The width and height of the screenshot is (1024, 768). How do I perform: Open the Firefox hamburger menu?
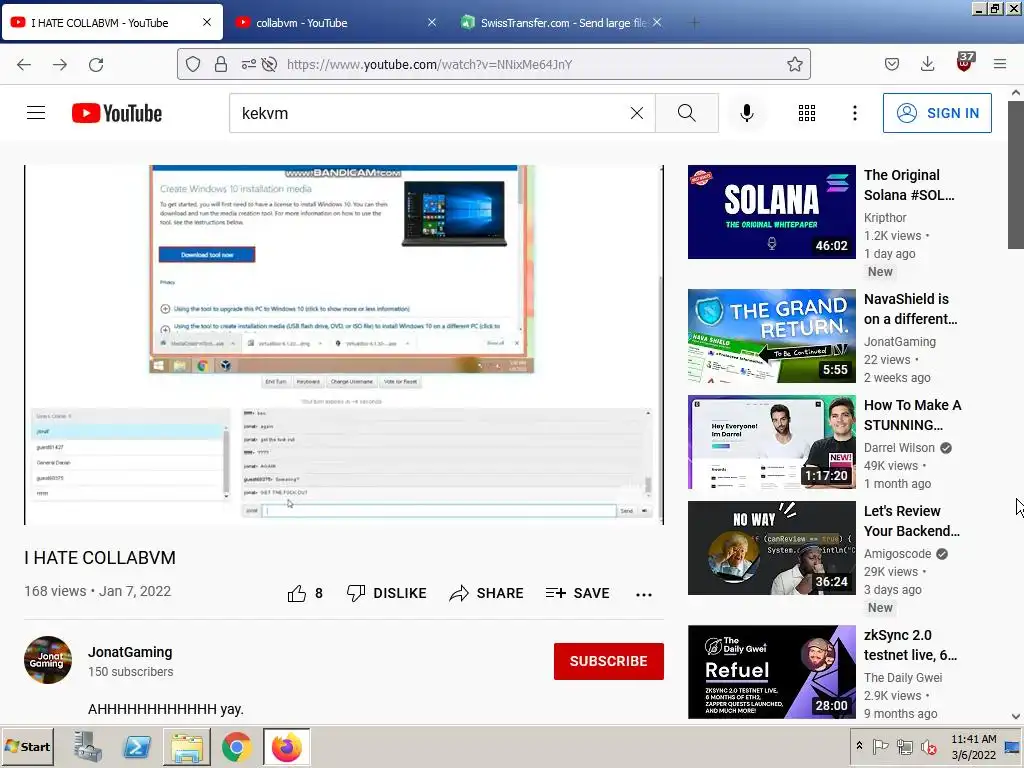click(x=1000, y=64)
